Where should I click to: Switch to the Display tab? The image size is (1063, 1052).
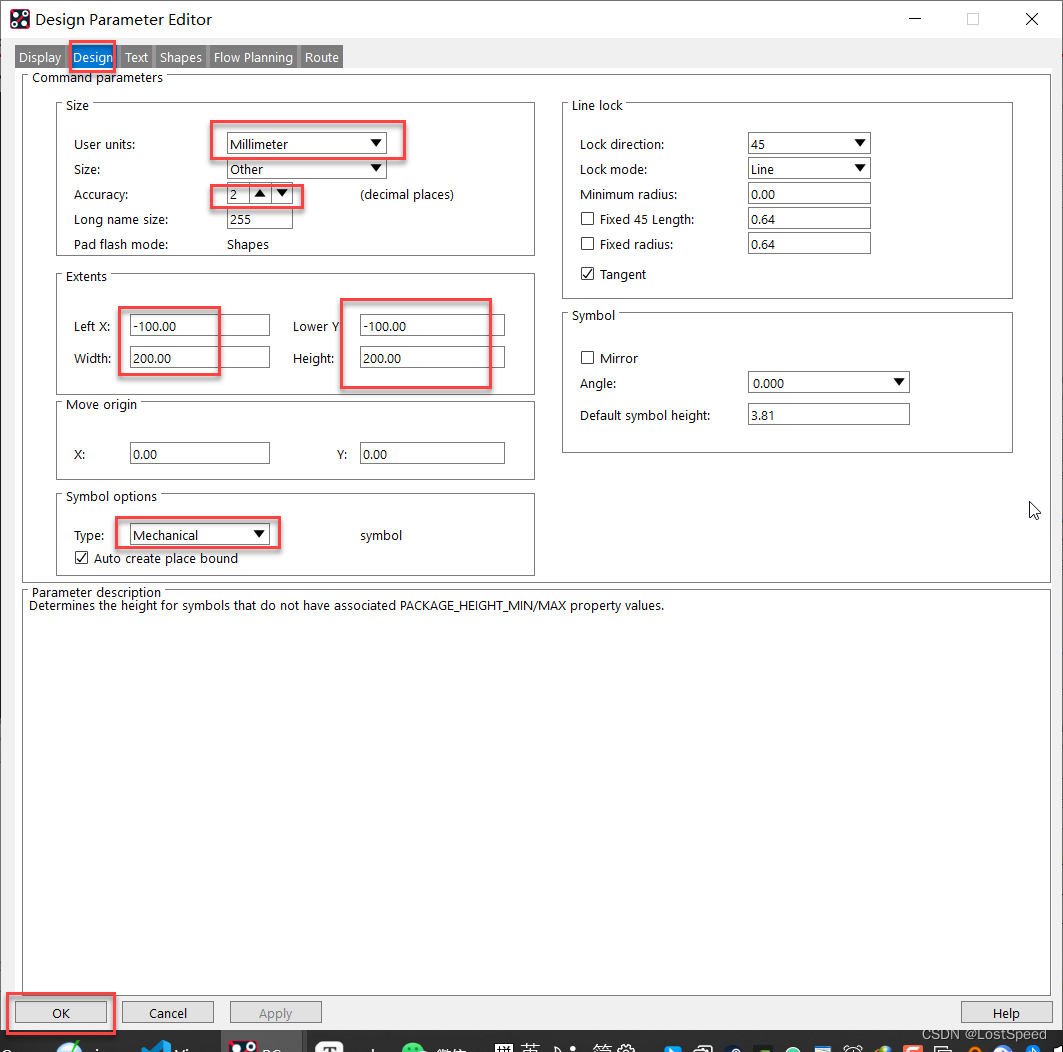pyautogui.click(x=40, y=57)
